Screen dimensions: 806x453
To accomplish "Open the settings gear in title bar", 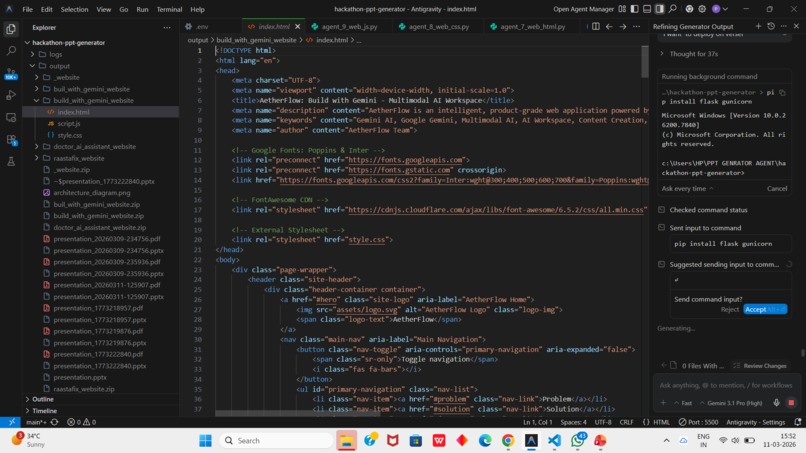I will coord(702,9).
